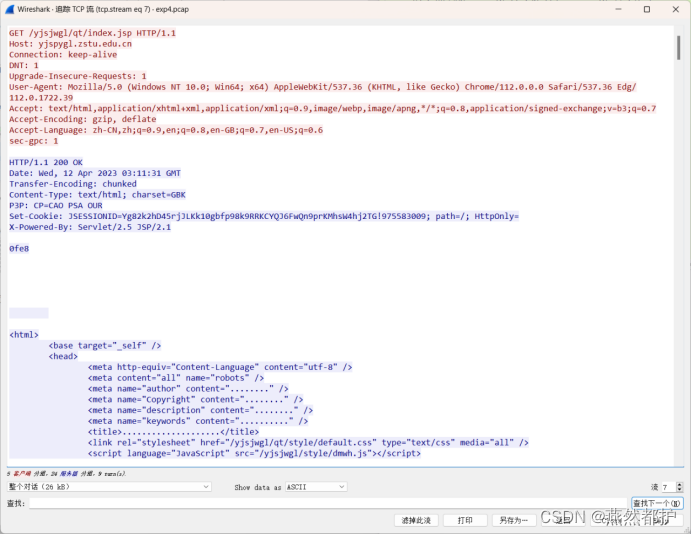
Task: Click the <html> opening tag line
Action: click(24, 335)
